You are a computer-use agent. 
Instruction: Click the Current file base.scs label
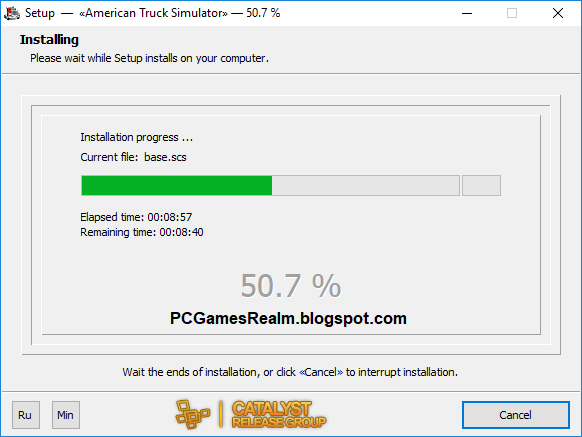(x=133, y=157)
